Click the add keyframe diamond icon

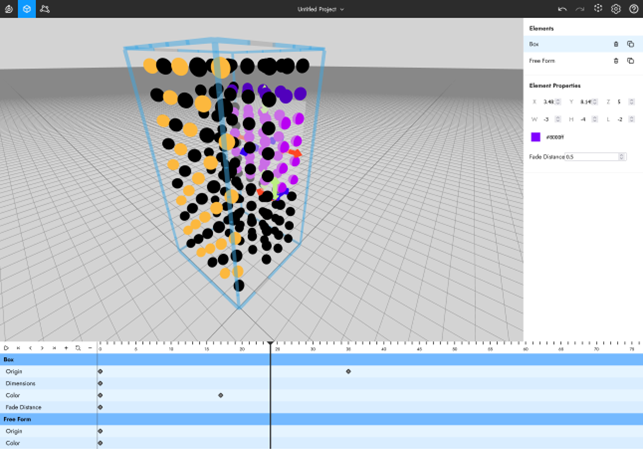[x=66, y=348]
